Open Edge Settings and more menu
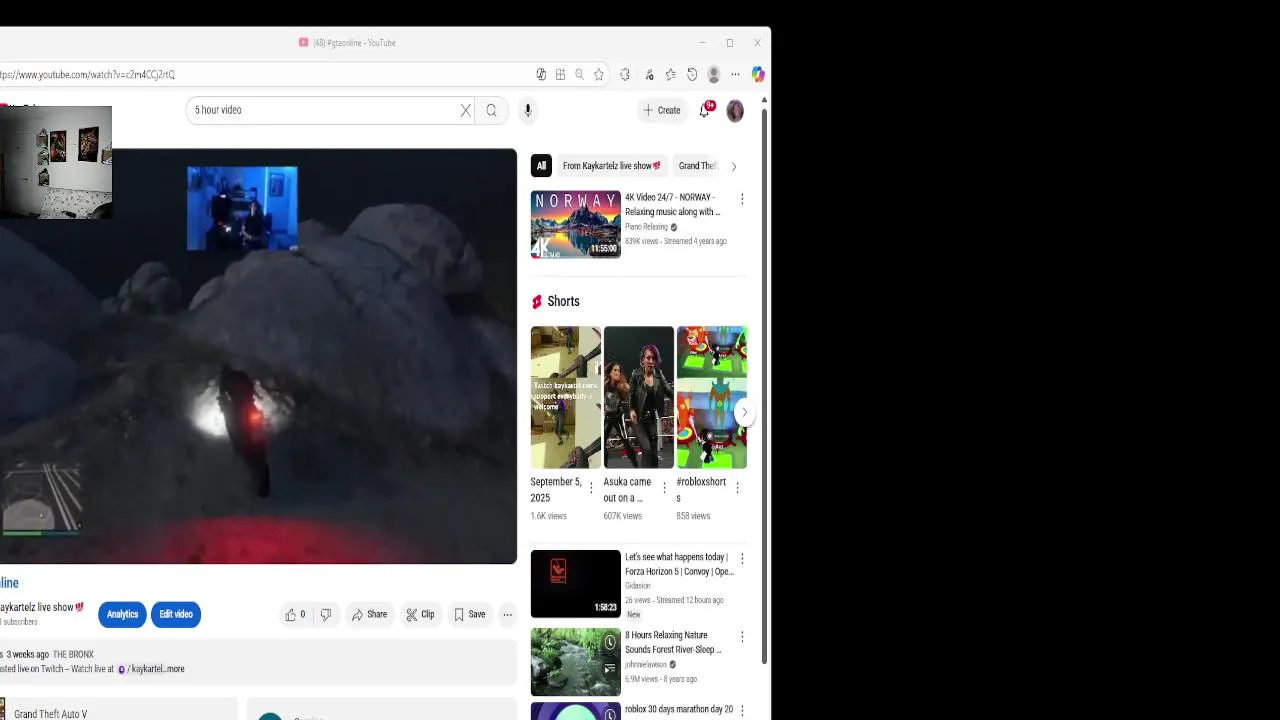This screenshot has height=720, width=1280. pos(735,74)
